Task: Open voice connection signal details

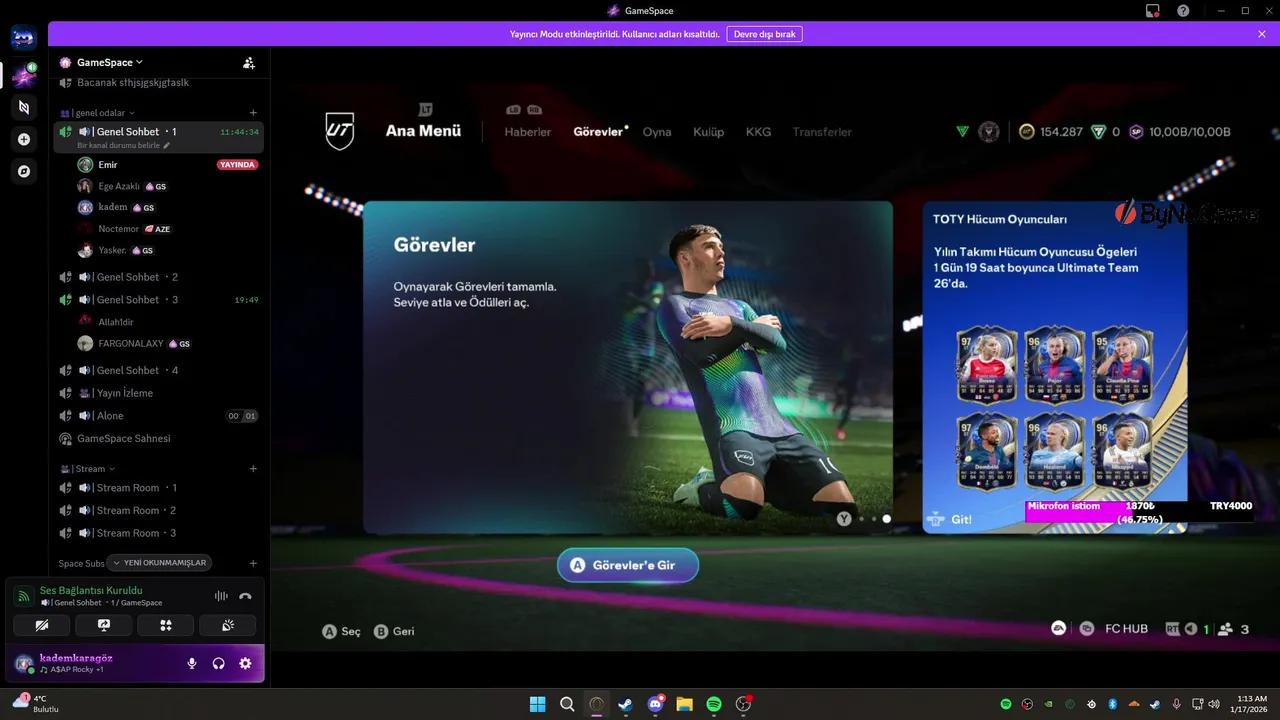Action: [23, 596]
